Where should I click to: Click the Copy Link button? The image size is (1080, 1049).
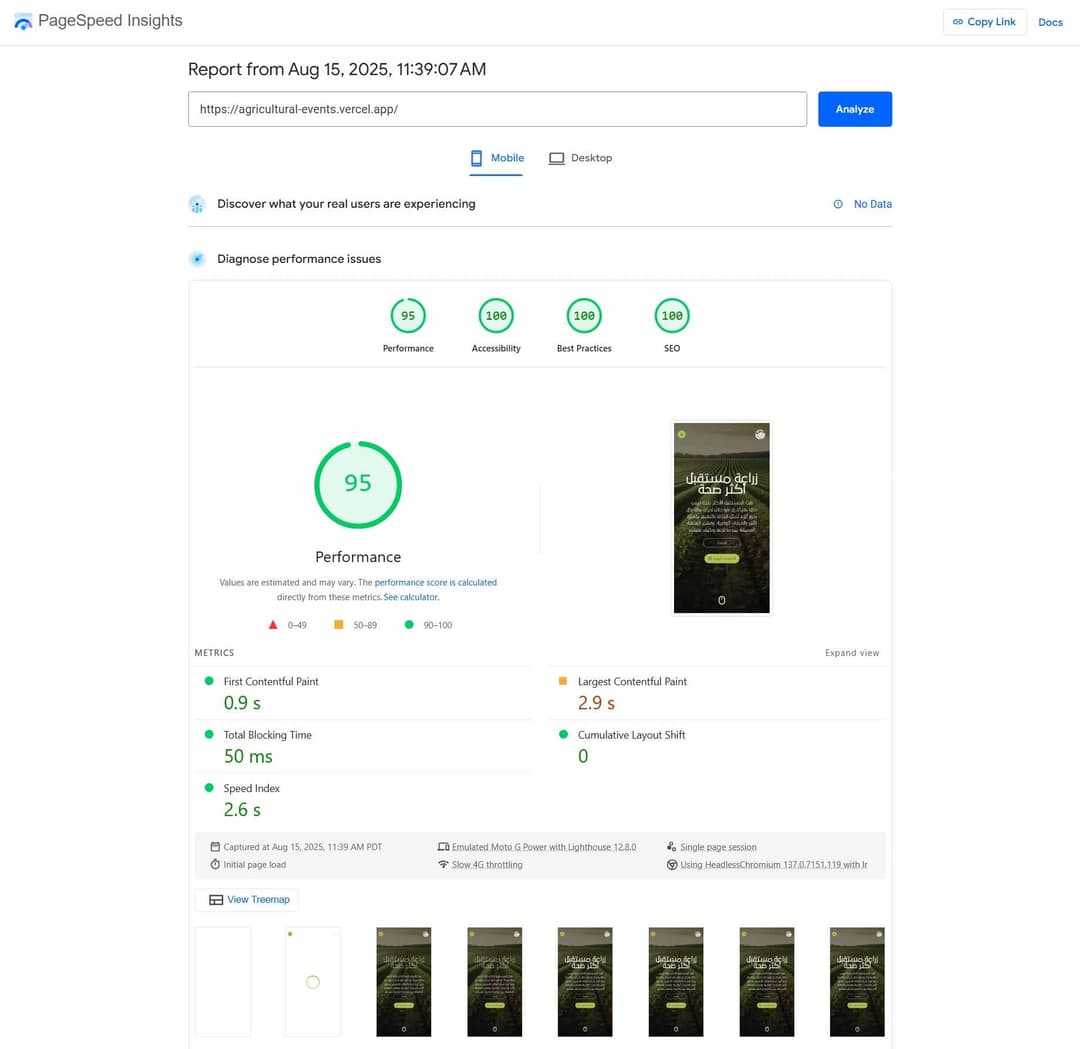[x=984, y=22]
